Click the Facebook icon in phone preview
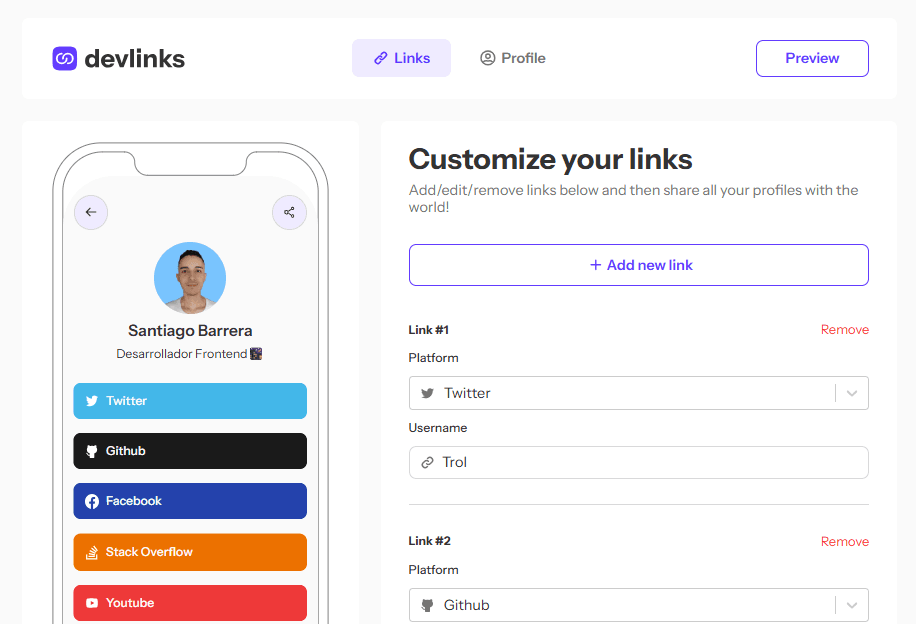The height and width of the screenshot is (624, 916). (92, 501)
